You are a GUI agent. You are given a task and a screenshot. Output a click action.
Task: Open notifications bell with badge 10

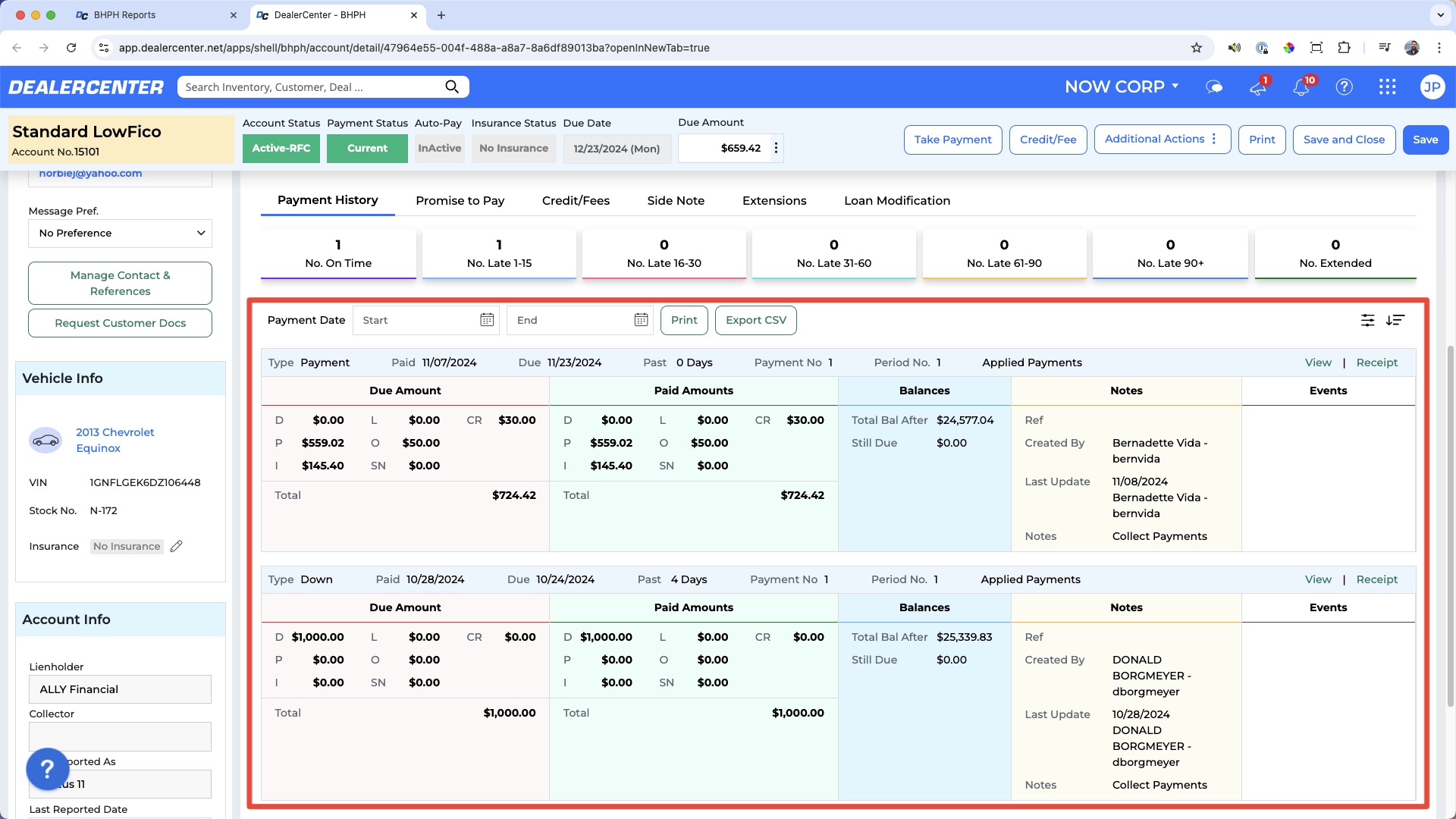point(1301,86)
